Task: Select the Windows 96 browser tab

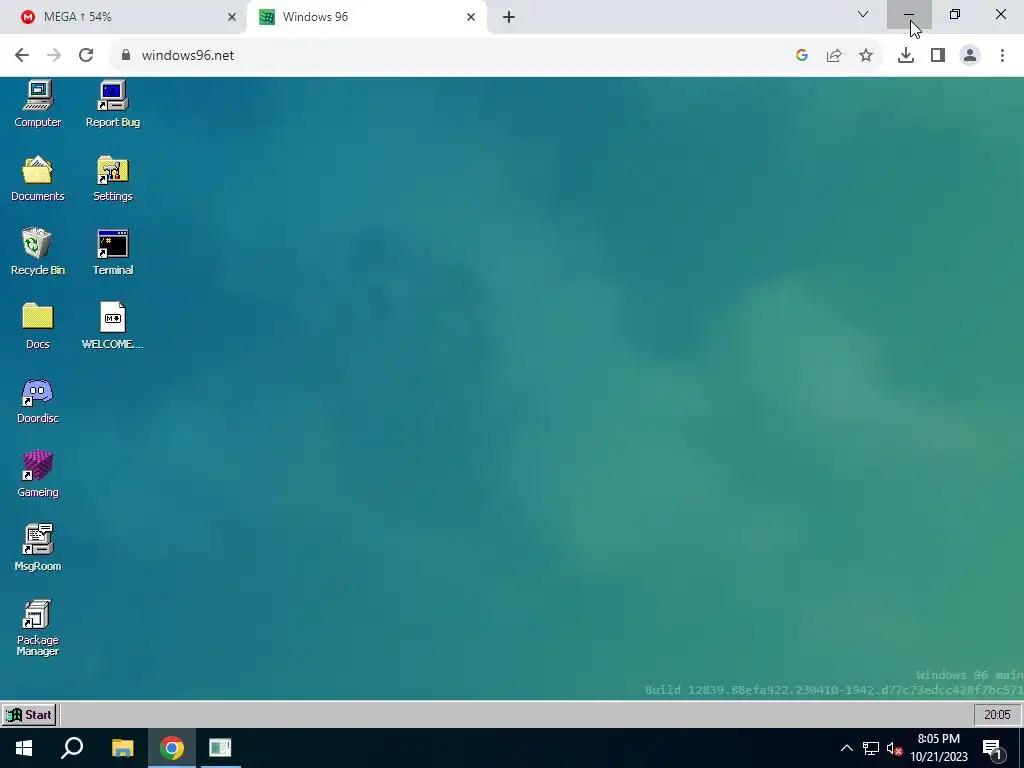Action: pos(366,17)
